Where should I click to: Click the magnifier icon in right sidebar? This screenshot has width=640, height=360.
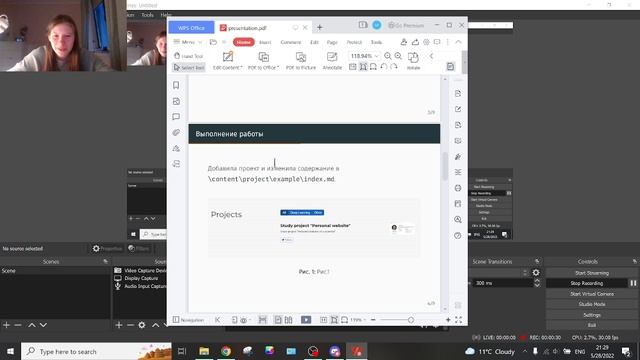pyautogui.click(x=458, y=220)
